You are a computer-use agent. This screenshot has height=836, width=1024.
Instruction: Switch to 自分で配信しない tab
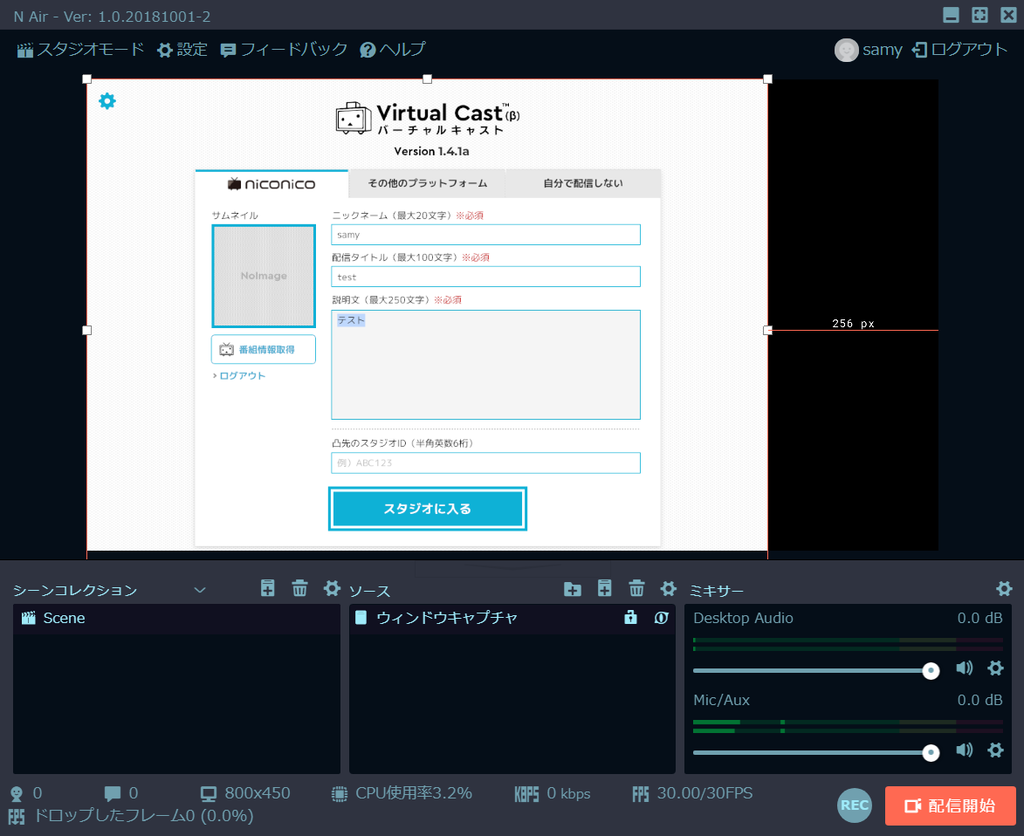[583, 184]
